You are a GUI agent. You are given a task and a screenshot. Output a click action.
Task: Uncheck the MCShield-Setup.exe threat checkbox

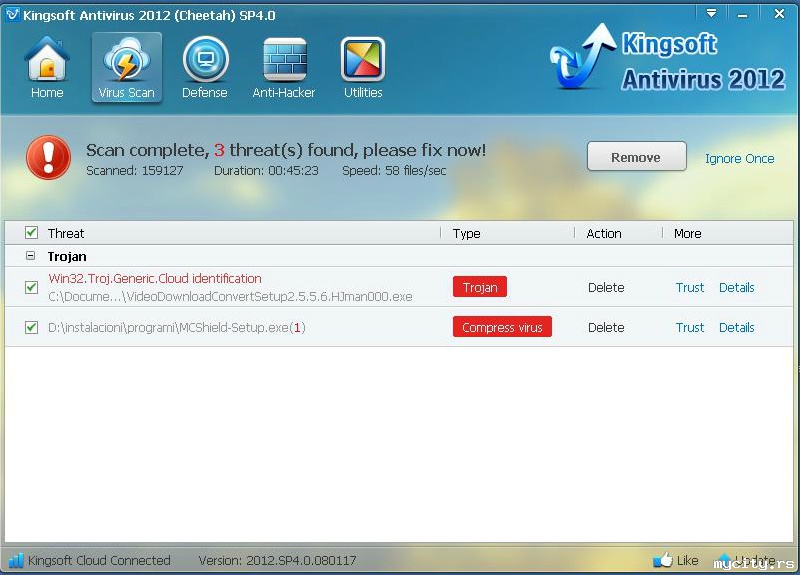(31, 327)
